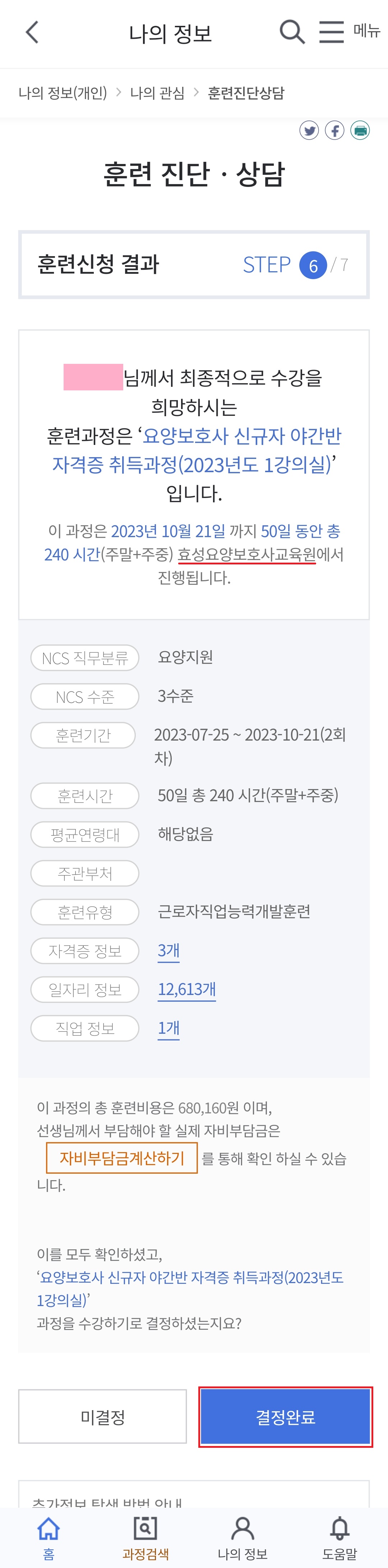This screenshot has width=388, height=1568.
Task: Click 나의 관심 breadcrumb
Action: tap(157, 93)
